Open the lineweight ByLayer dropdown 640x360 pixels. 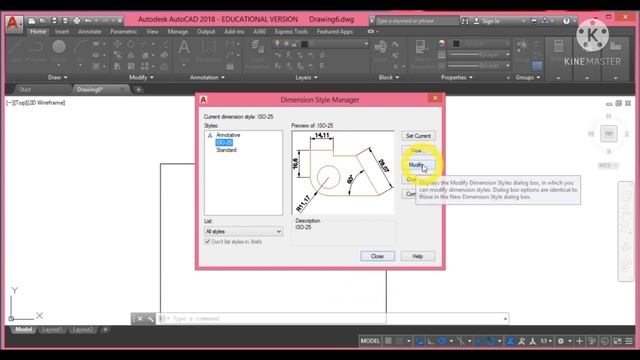point(479,54)
